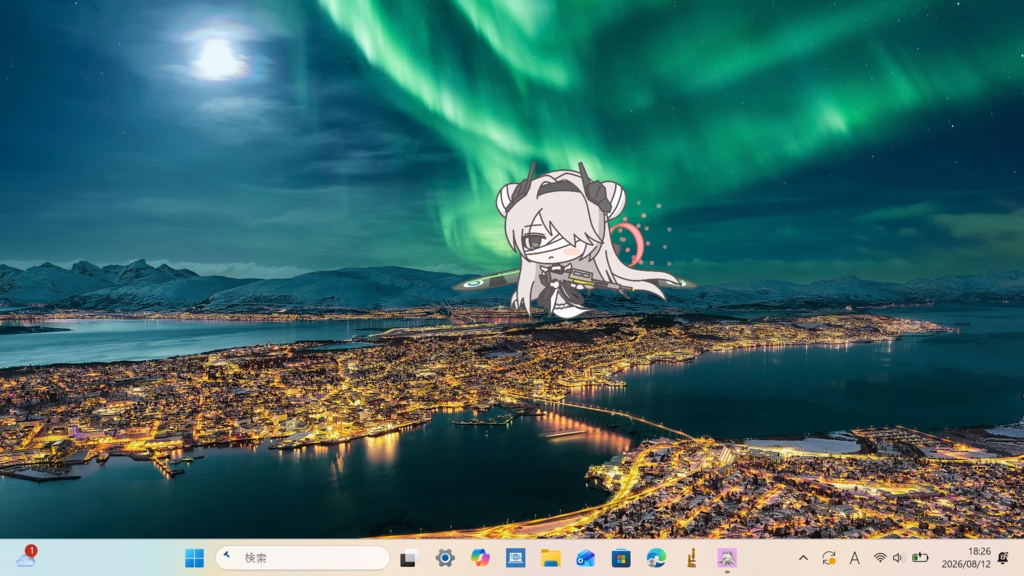Switch IME input mode letter A
Image resolution: width=1024 pixels, height=576 pixels.
[x=854, y=558]
